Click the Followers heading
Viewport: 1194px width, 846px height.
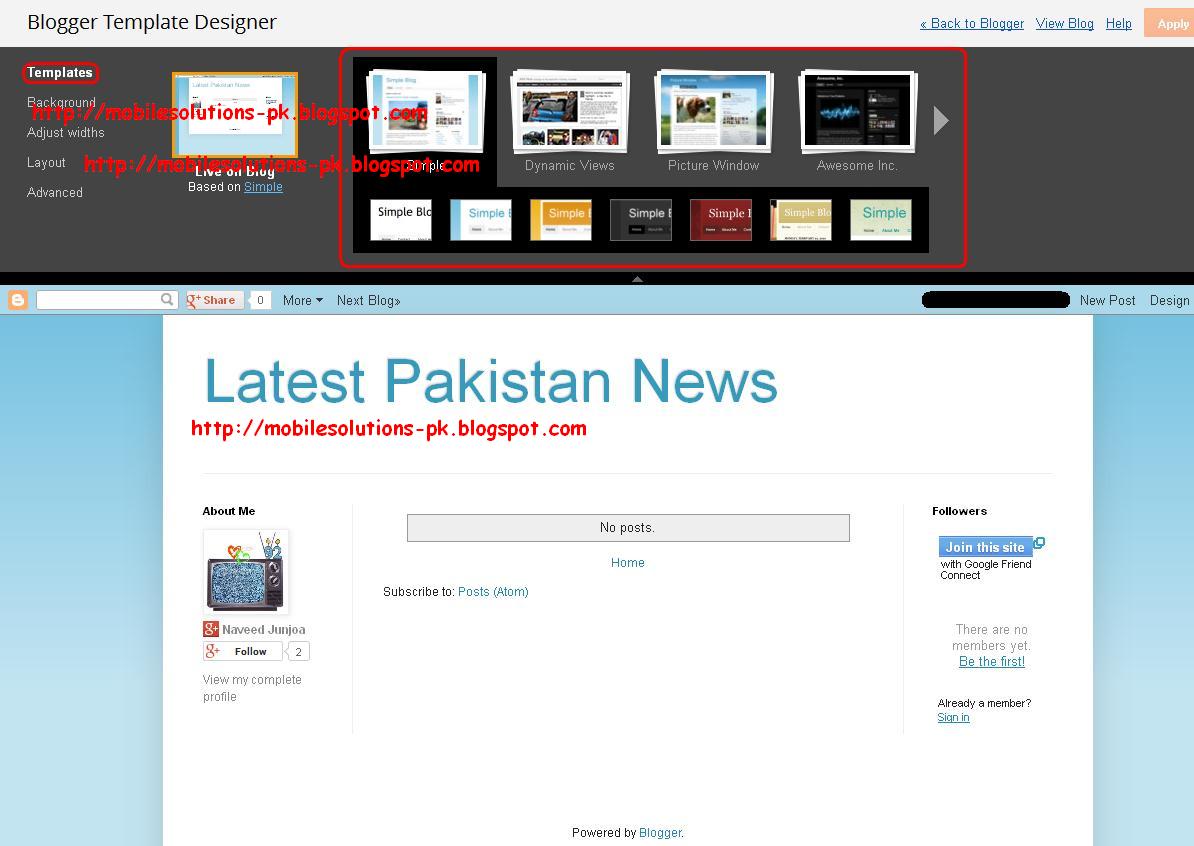(959, 511)
